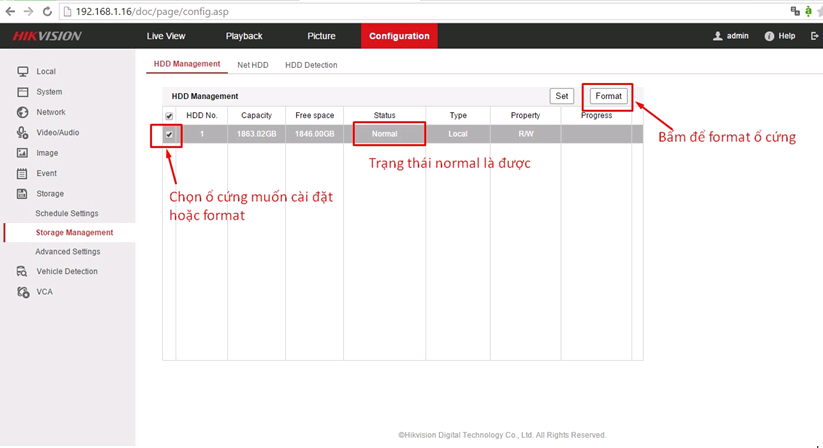This screenshot has height=448, width=823.
Task: Click the Set button
Action: [x=562, y=96]
